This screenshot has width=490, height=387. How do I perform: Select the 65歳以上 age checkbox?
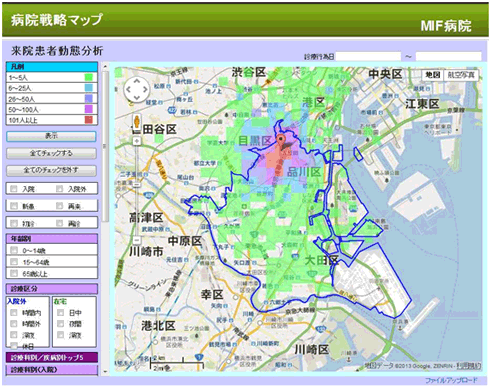point(14,273)
